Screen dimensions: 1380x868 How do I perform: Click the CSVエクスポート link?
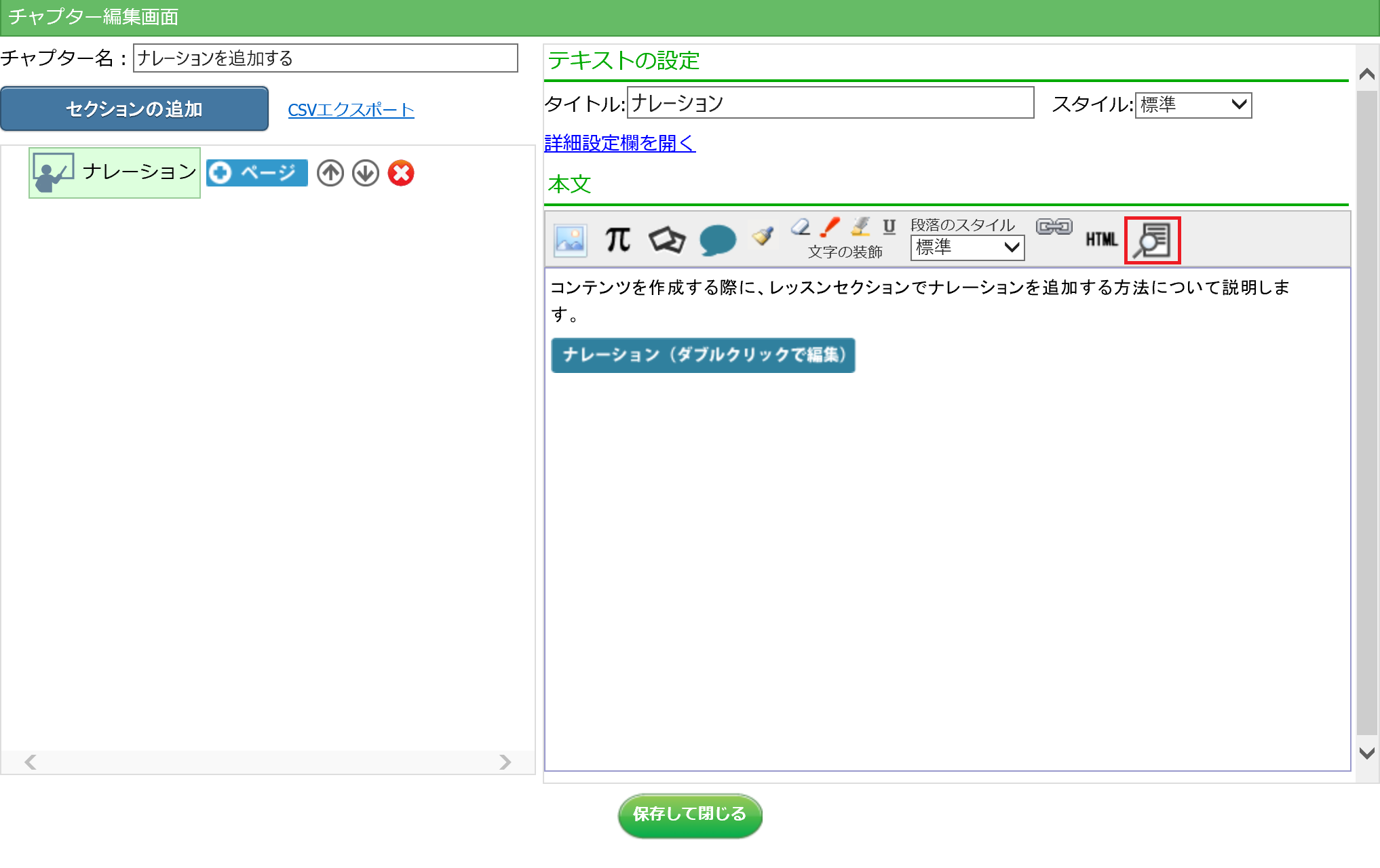click(x=351, y=110)
